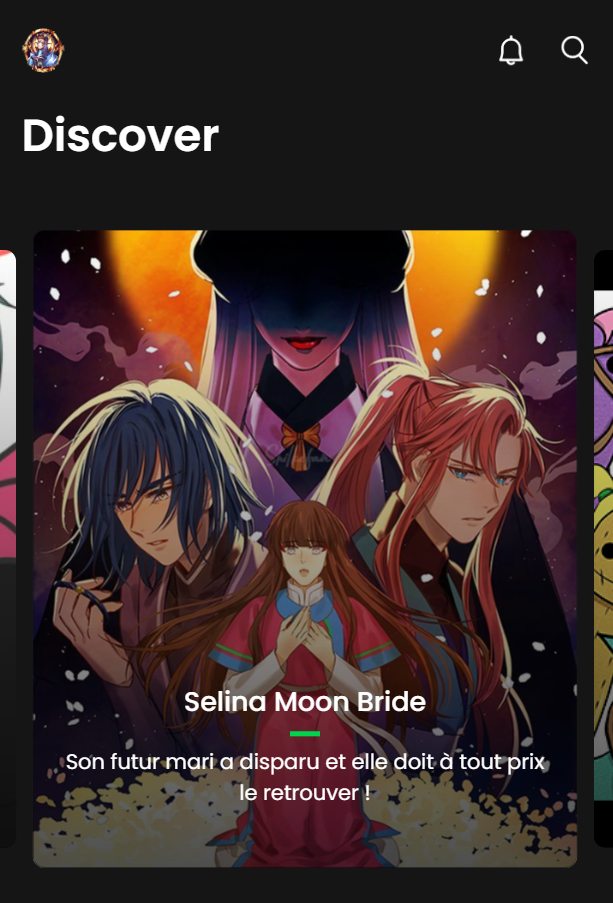613x903 pixels.
Task: Click the Discover page heading
Action: 120,135
